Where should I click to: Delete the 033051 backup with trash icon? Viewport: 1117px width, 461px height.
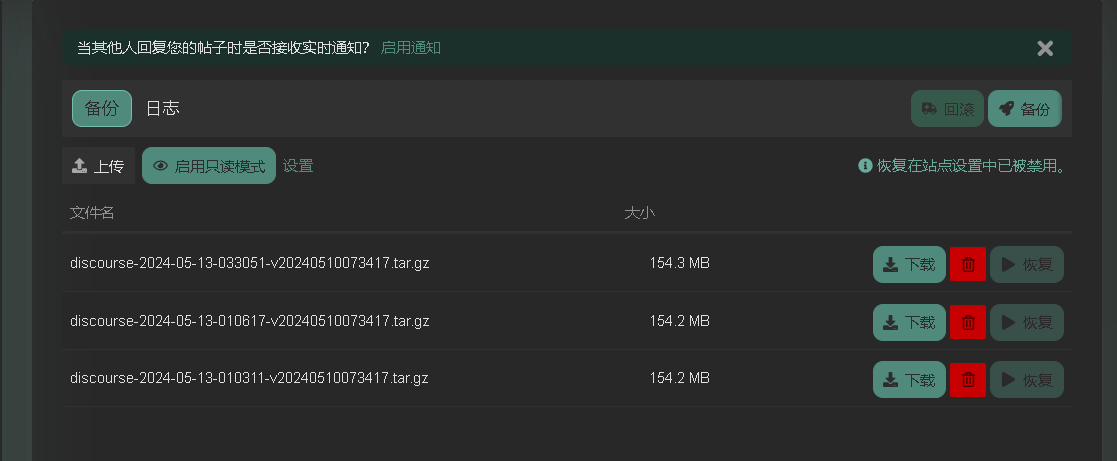(x=967, y=264)
